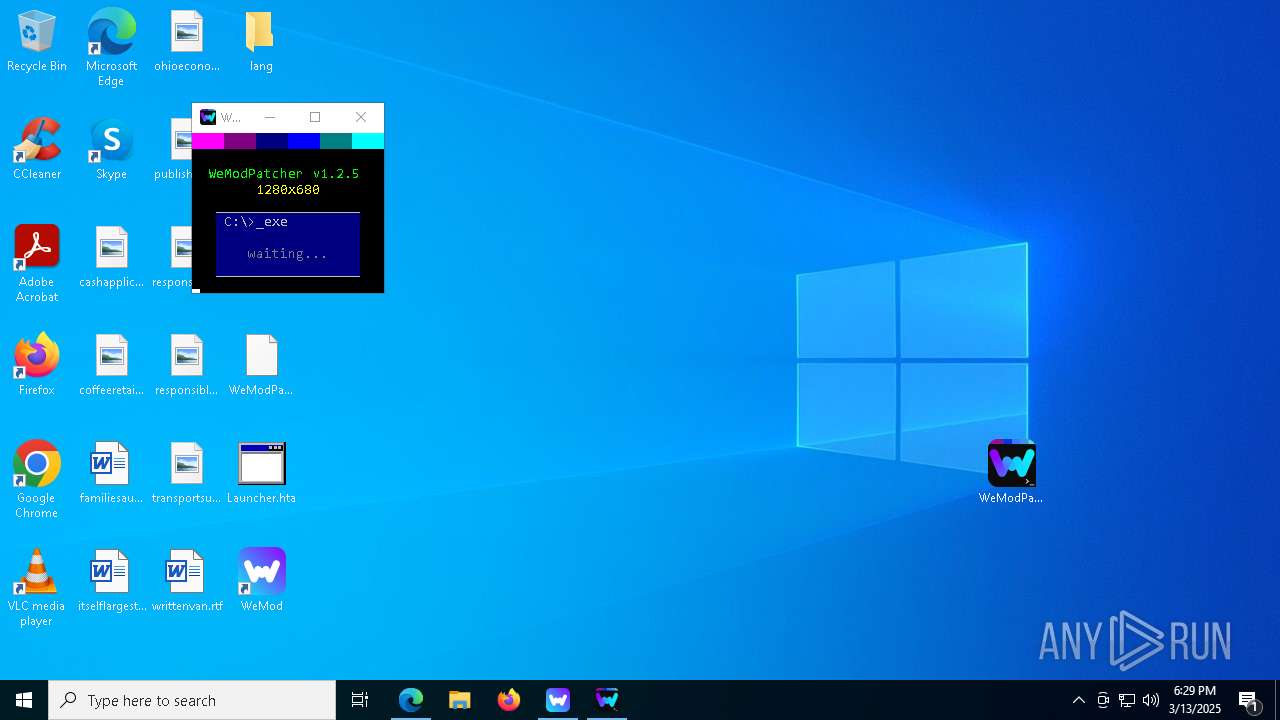This screenshot has width=1280, height=720.
Task: Click the WeModPatcher v1.2.5 title text
Action: [284, 174]
